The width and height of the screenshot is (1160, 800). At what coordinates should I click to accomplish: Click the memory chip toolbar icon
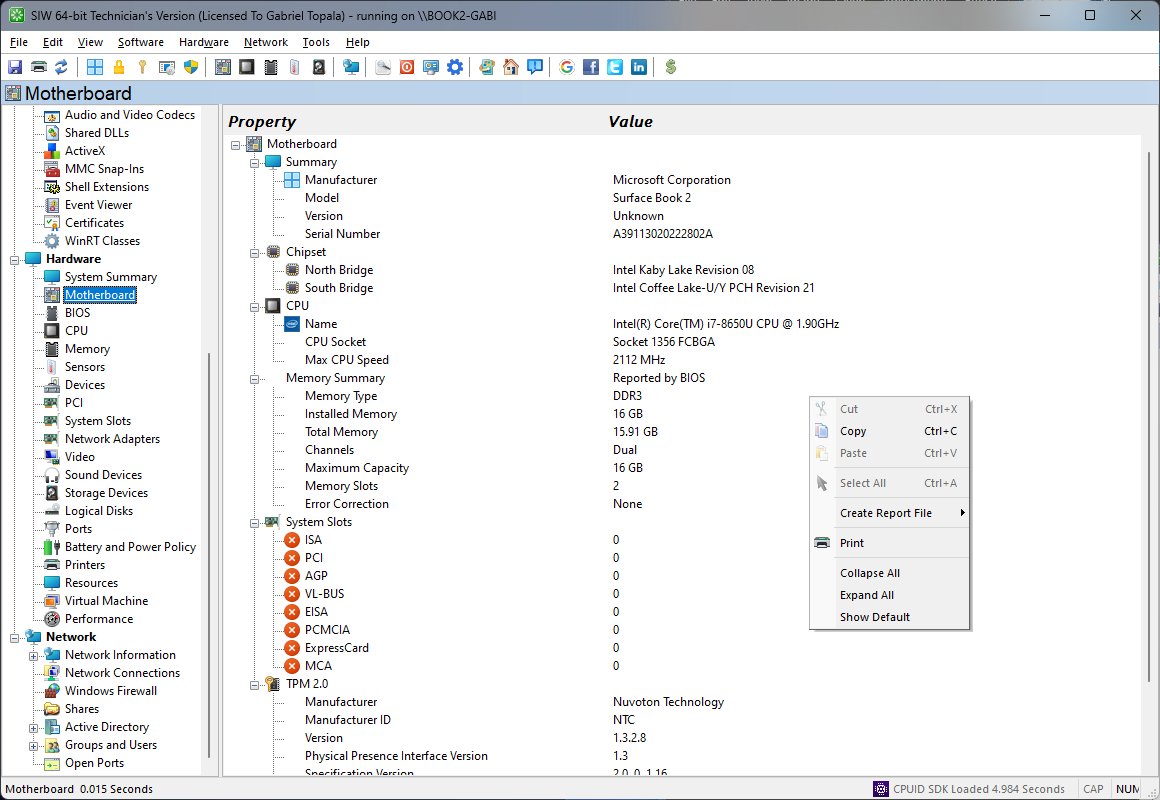coord(271,67)
